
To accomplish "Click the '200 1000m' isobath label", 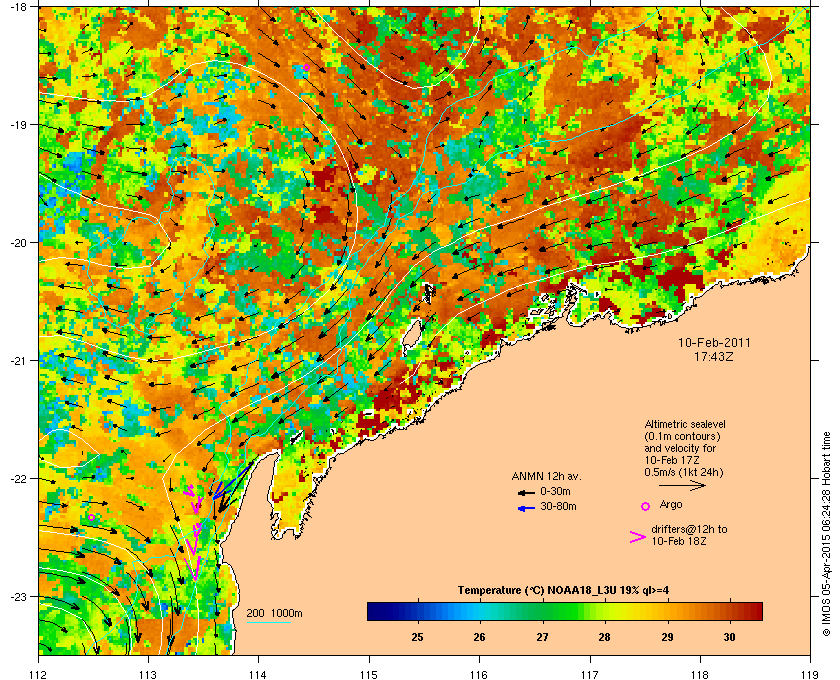I will coord(274,614).
